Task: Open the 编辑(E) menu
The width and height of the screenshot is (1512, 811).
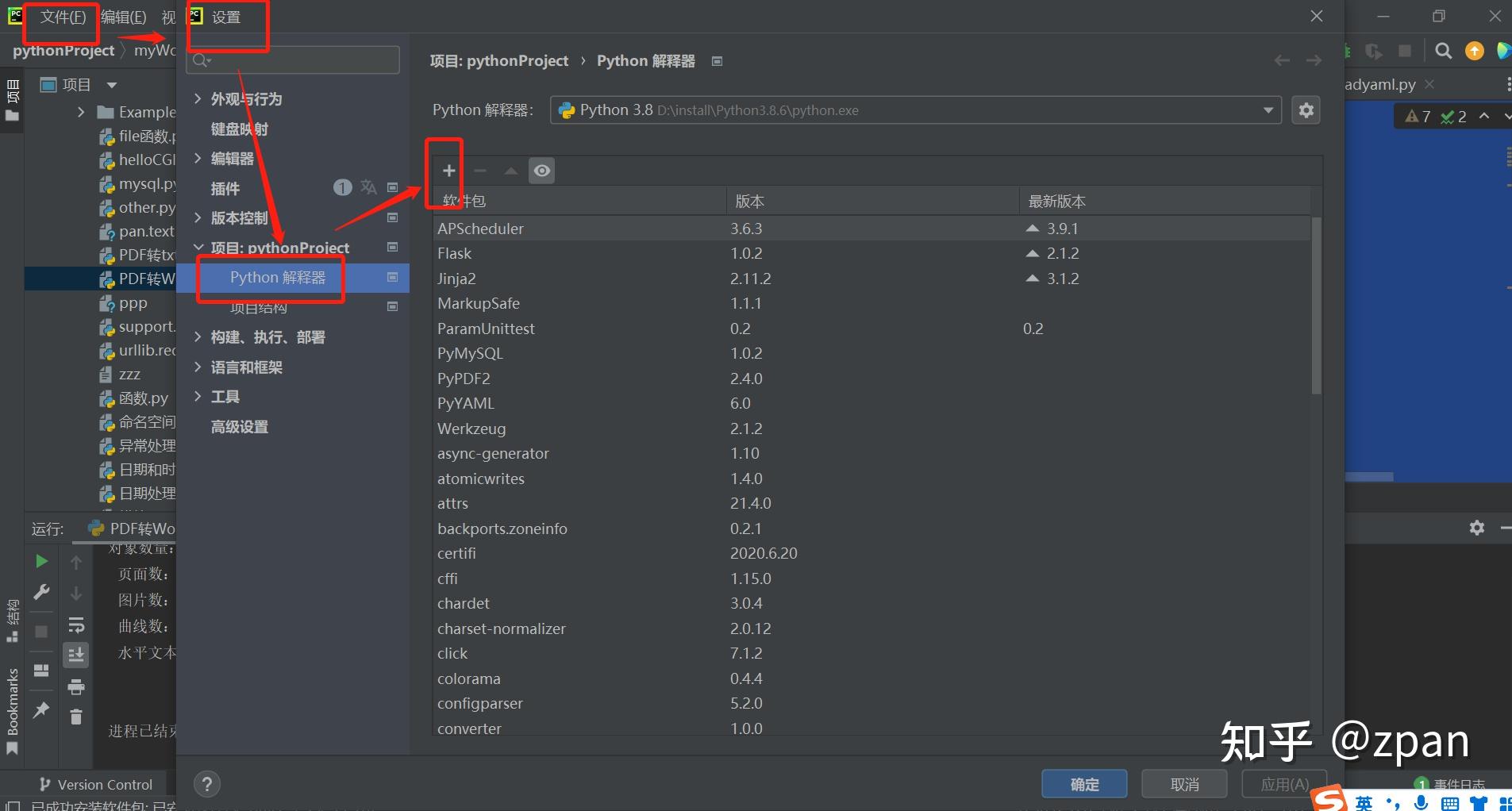Action: (x=124, y=17)
